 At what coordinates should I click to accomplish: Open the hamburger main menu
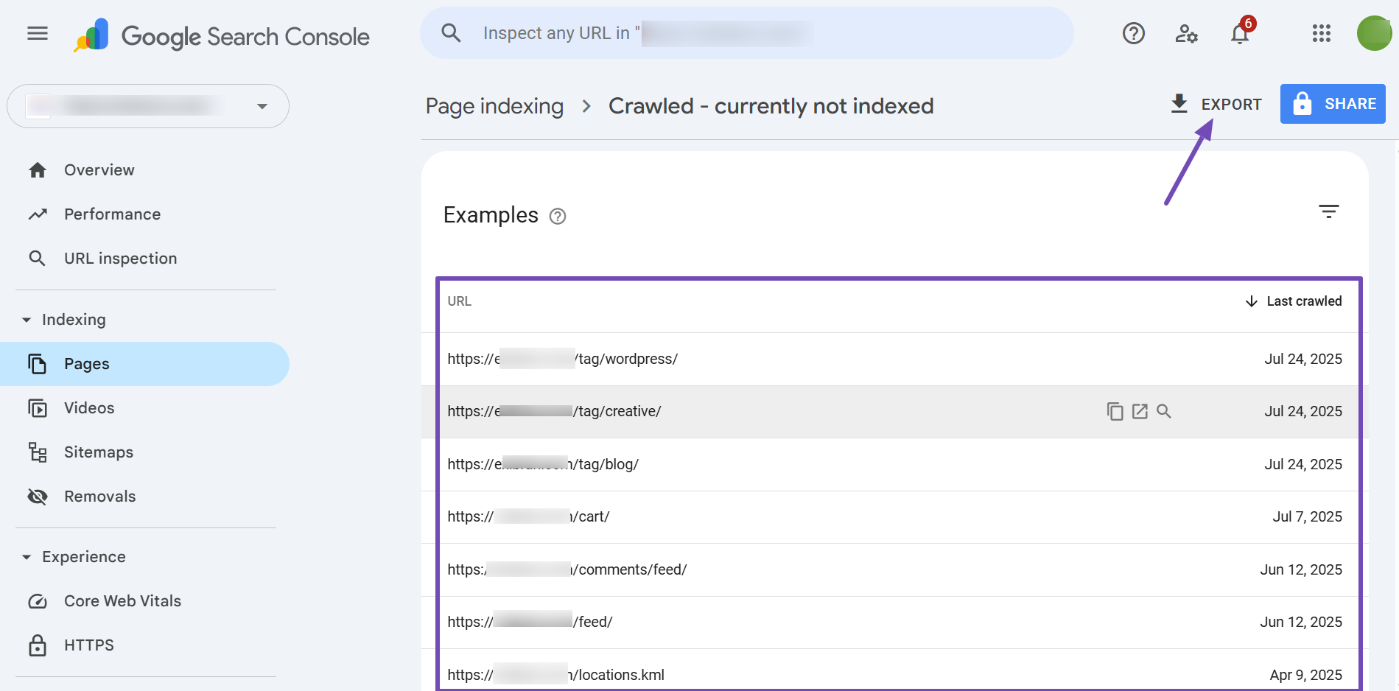[x=37, y=33]
